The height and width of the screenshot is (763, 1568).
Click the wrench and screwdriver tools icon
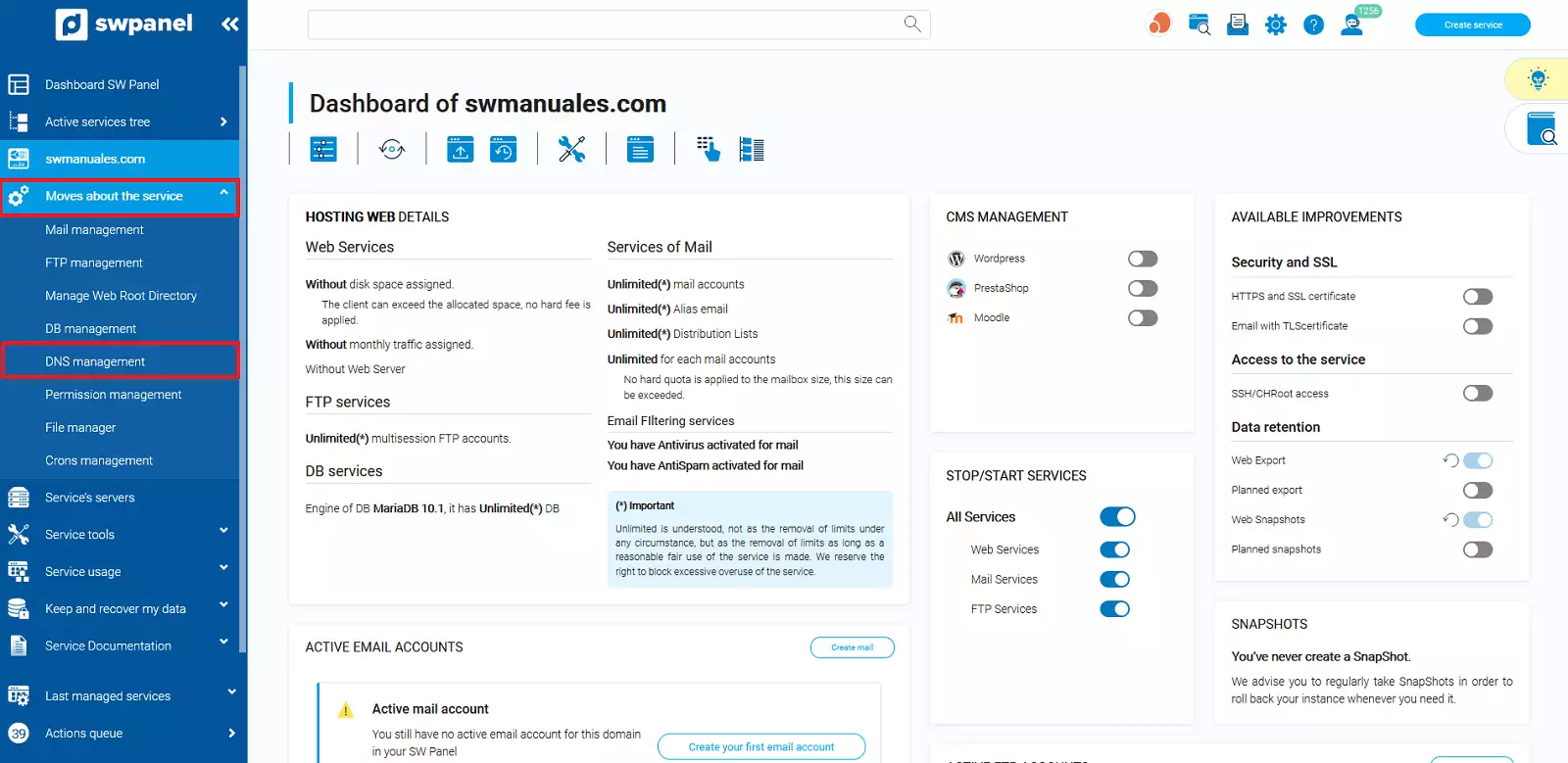point(571,149)
